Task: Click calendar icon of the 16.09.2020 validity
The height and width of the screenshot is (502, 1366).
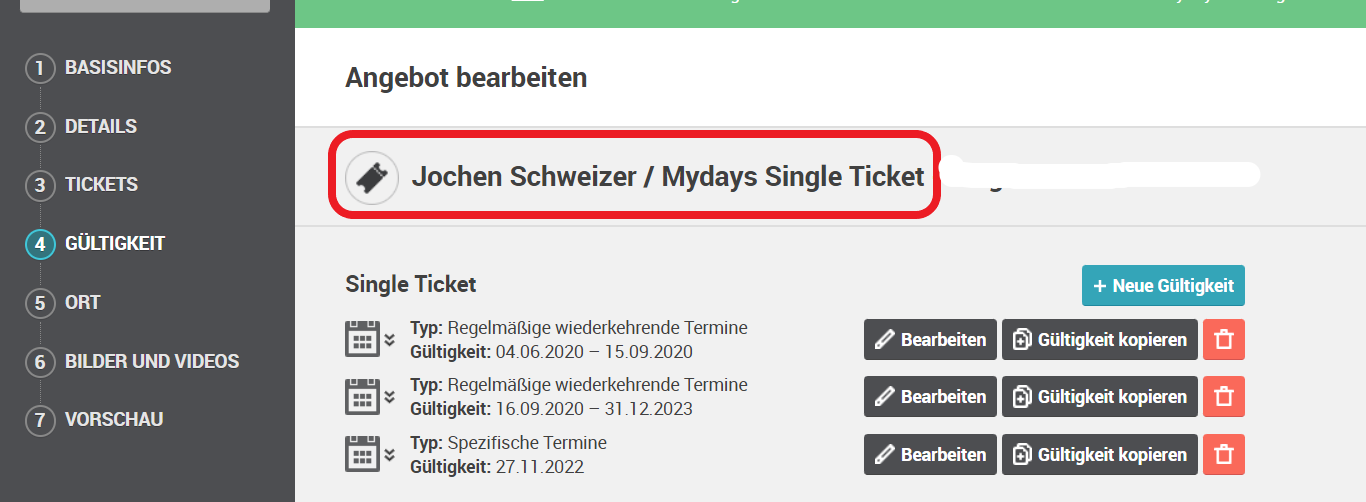Action: pos(362,396)
